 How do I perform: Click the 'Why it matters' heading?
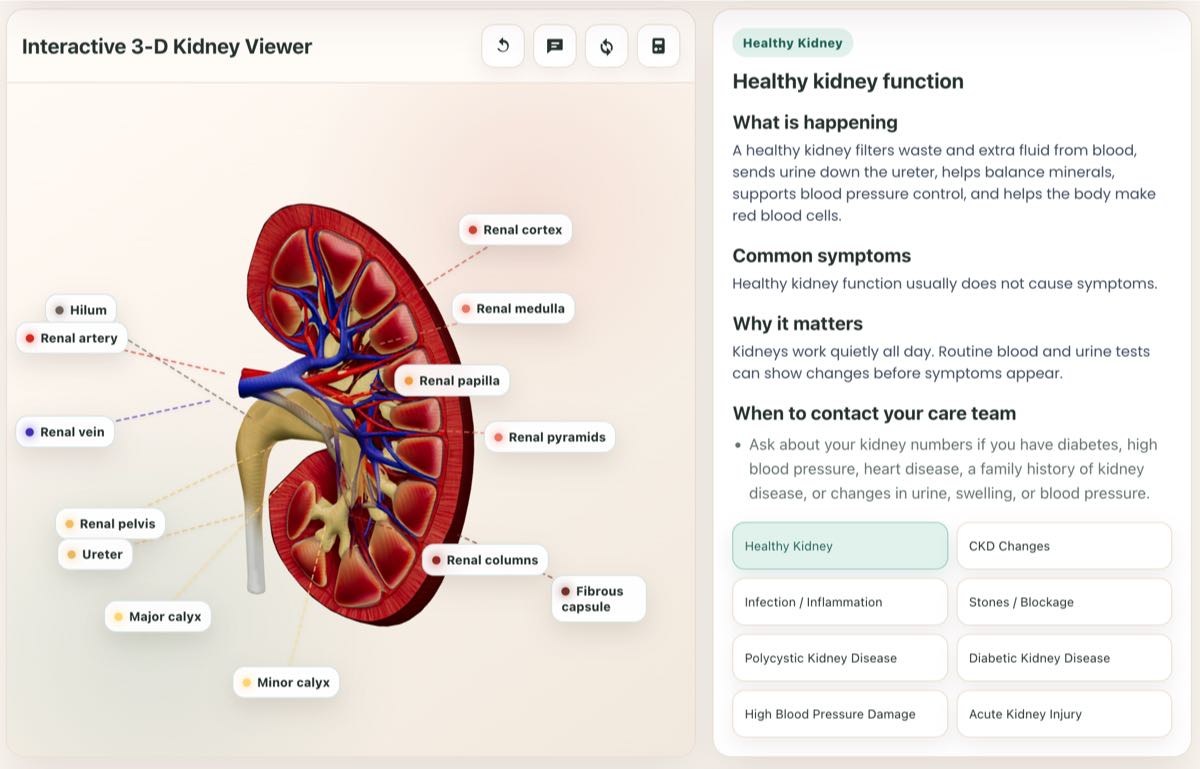(797, 324)
